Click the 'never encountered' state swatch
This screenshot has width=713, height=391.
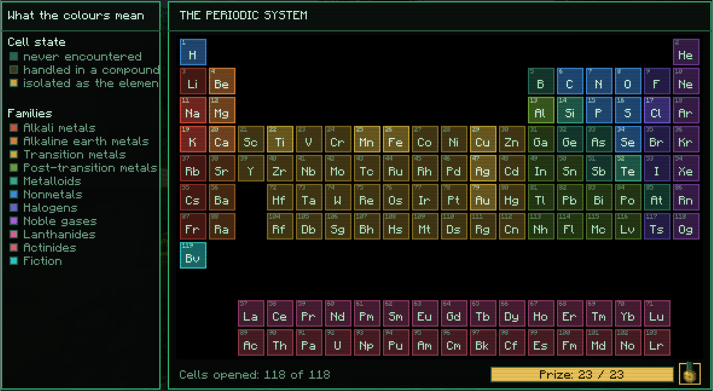click(x=14, y=56)
